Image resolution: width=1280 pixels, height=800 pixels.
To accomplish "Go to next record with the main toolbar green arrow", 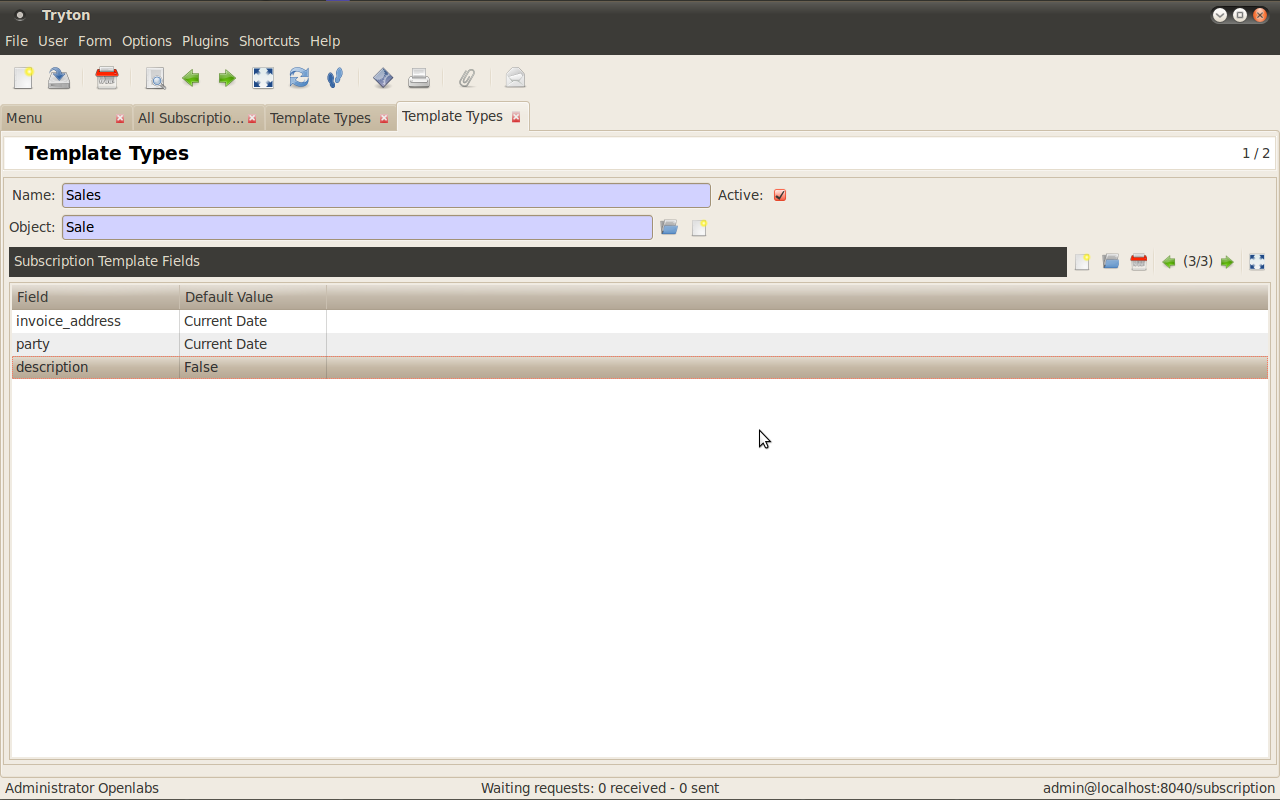I will coord(227,78).
